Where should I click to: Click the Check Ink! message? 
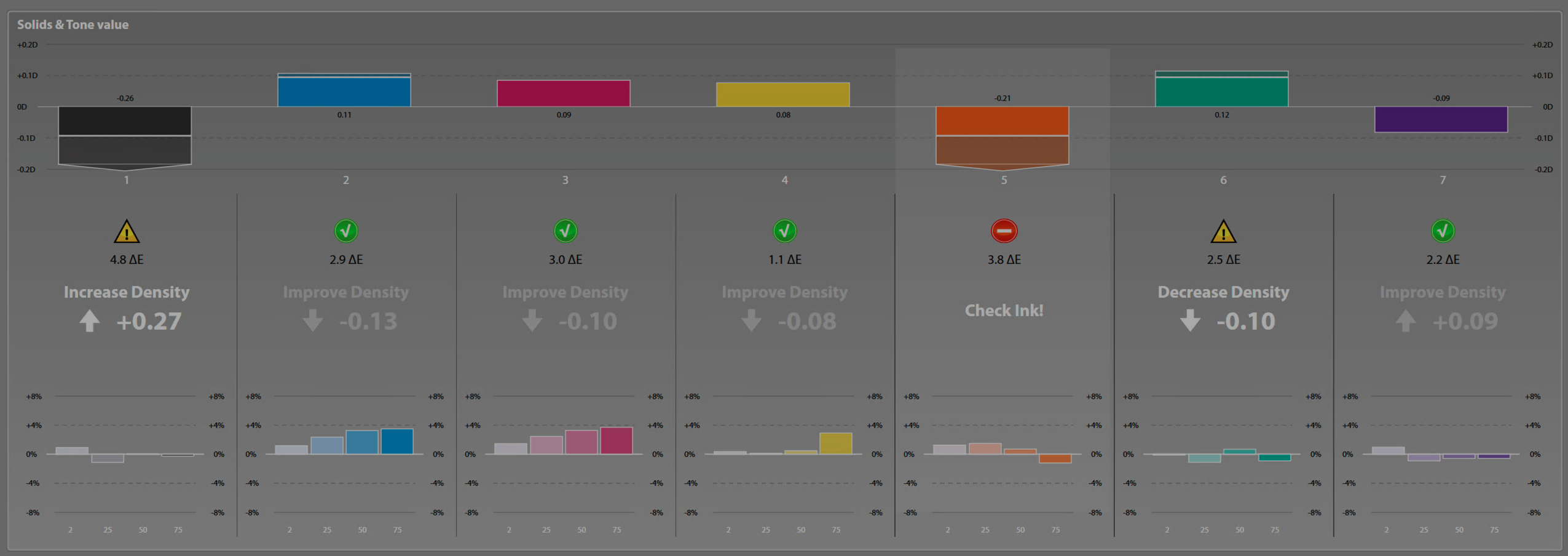pos(1004,311)
